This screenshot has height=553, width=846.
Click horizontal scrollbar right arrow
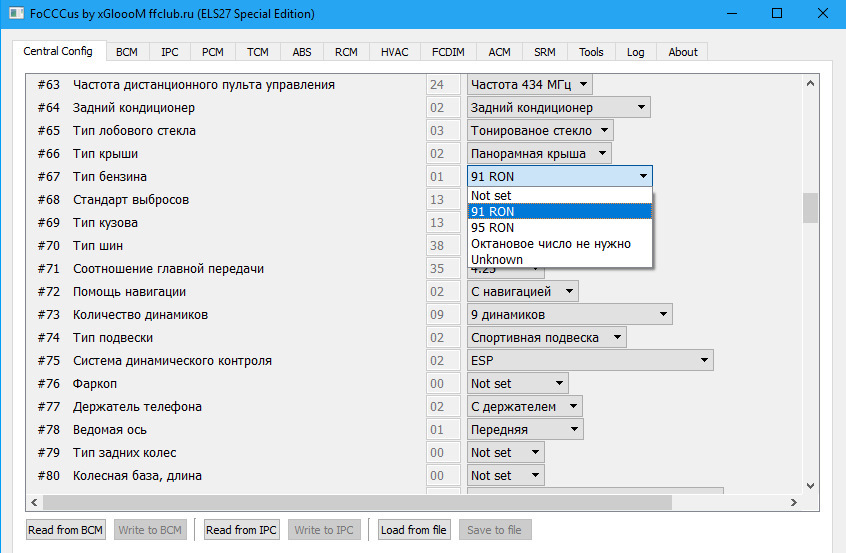[x=793, y=502]
